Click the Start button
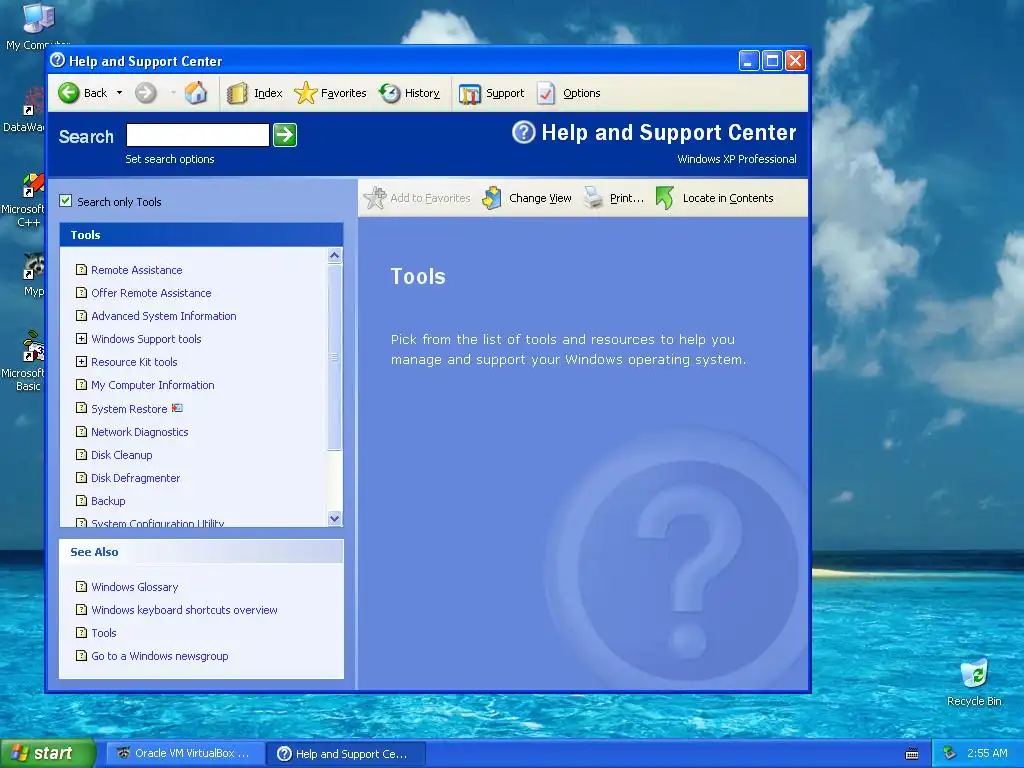The image size is (1024, 768). pyautogui.click(x=47, y=753)
